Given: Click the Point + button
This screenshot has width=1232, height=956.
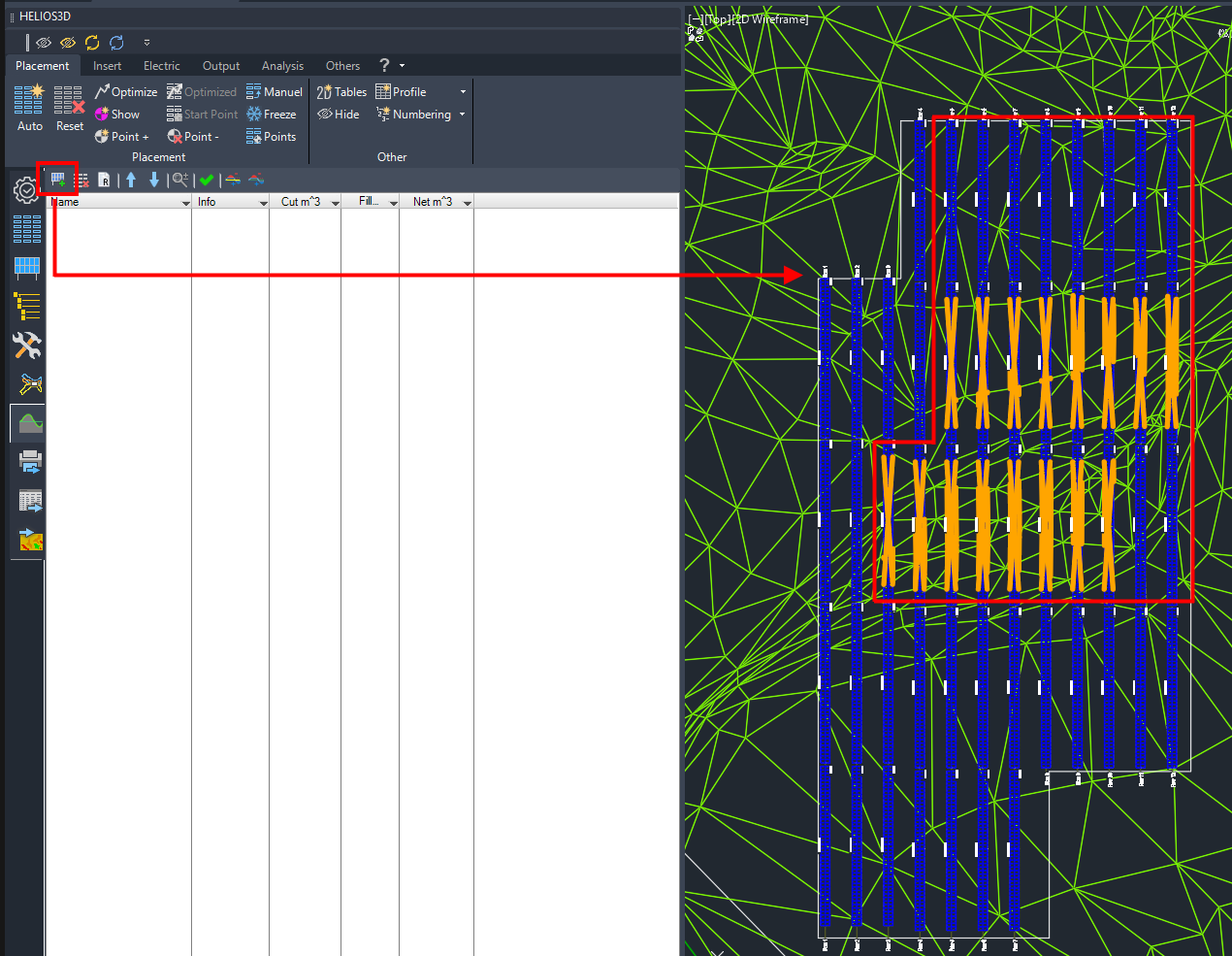Looking at the screenshot, I should [x=122, y=137].
